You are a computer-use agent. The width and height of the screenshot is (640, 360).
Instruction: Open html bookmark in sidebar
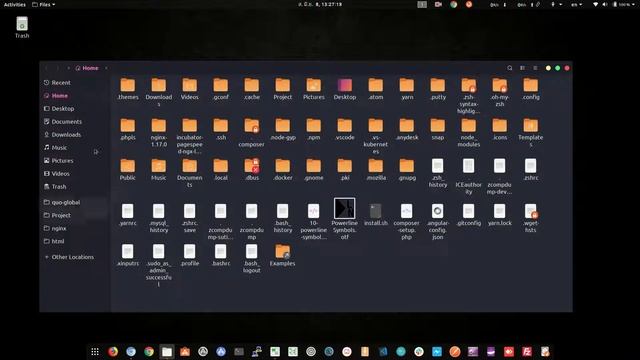75,242
